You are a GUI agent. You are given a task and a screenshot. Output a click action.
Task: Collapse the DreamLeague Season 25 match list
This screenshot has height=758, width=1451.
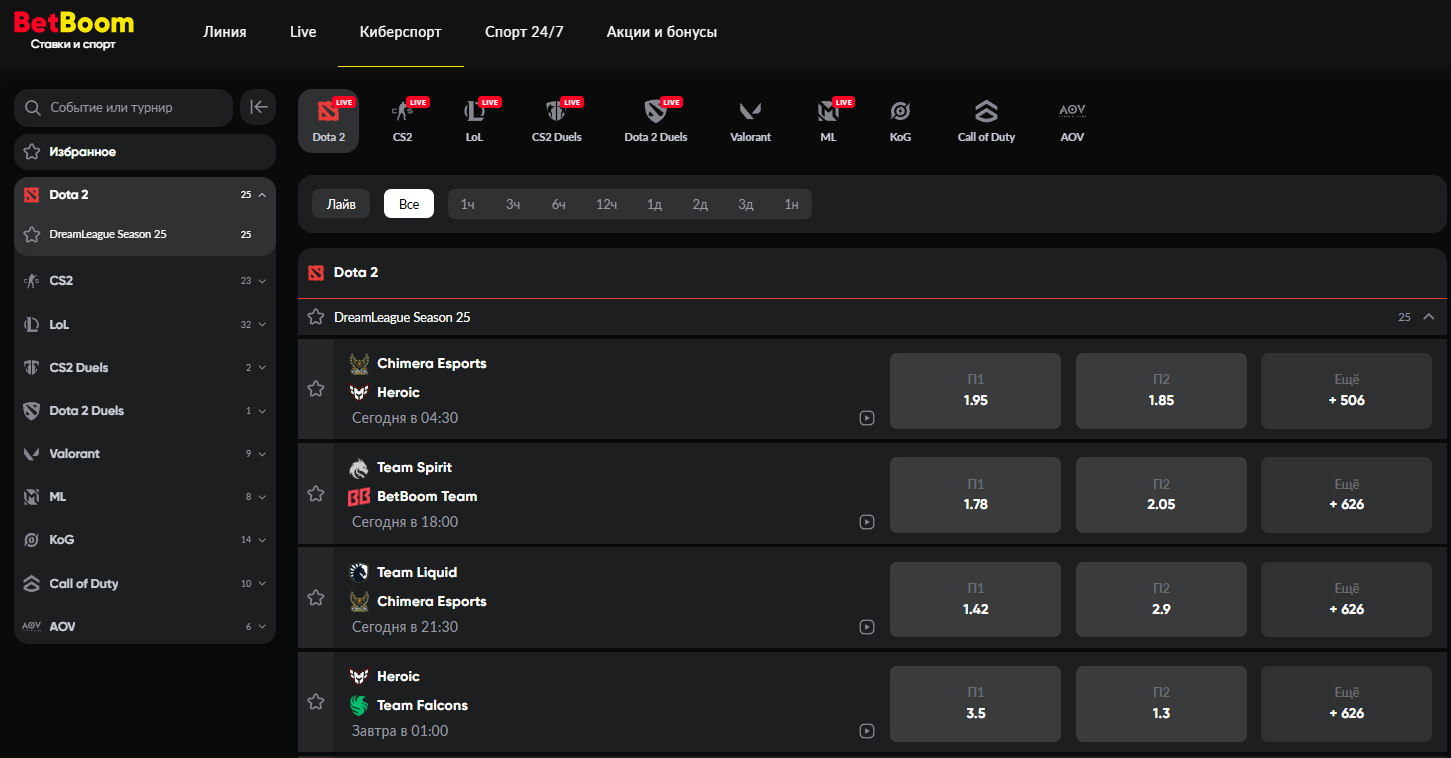click(x=1428, y=317)
